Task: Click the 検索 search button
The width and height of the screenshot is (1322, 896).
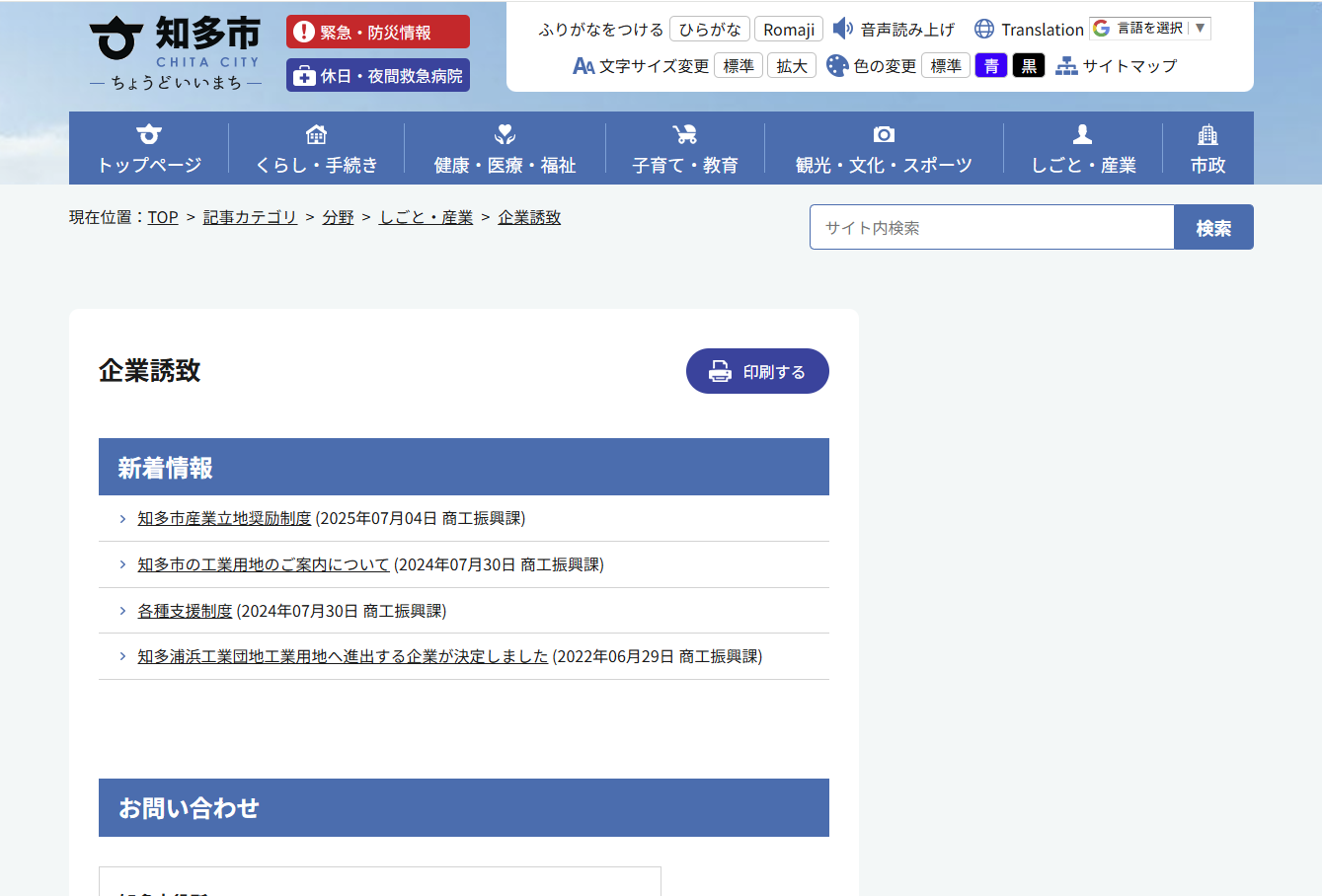Action: tap(1213, 227)
